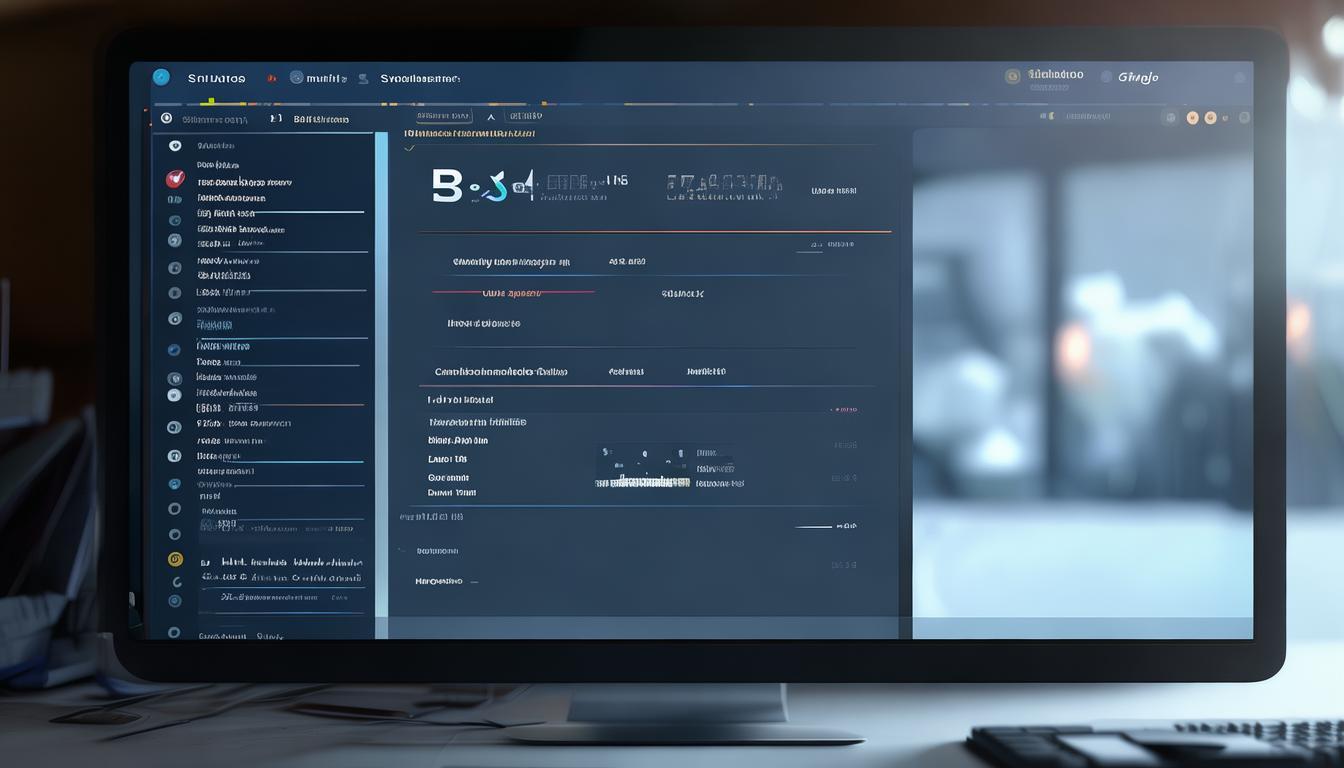Click the crescent moon icon near sidebar bottom
Image resolution: width=1344 pixels, height=768 pixels.
coord(176,580)
